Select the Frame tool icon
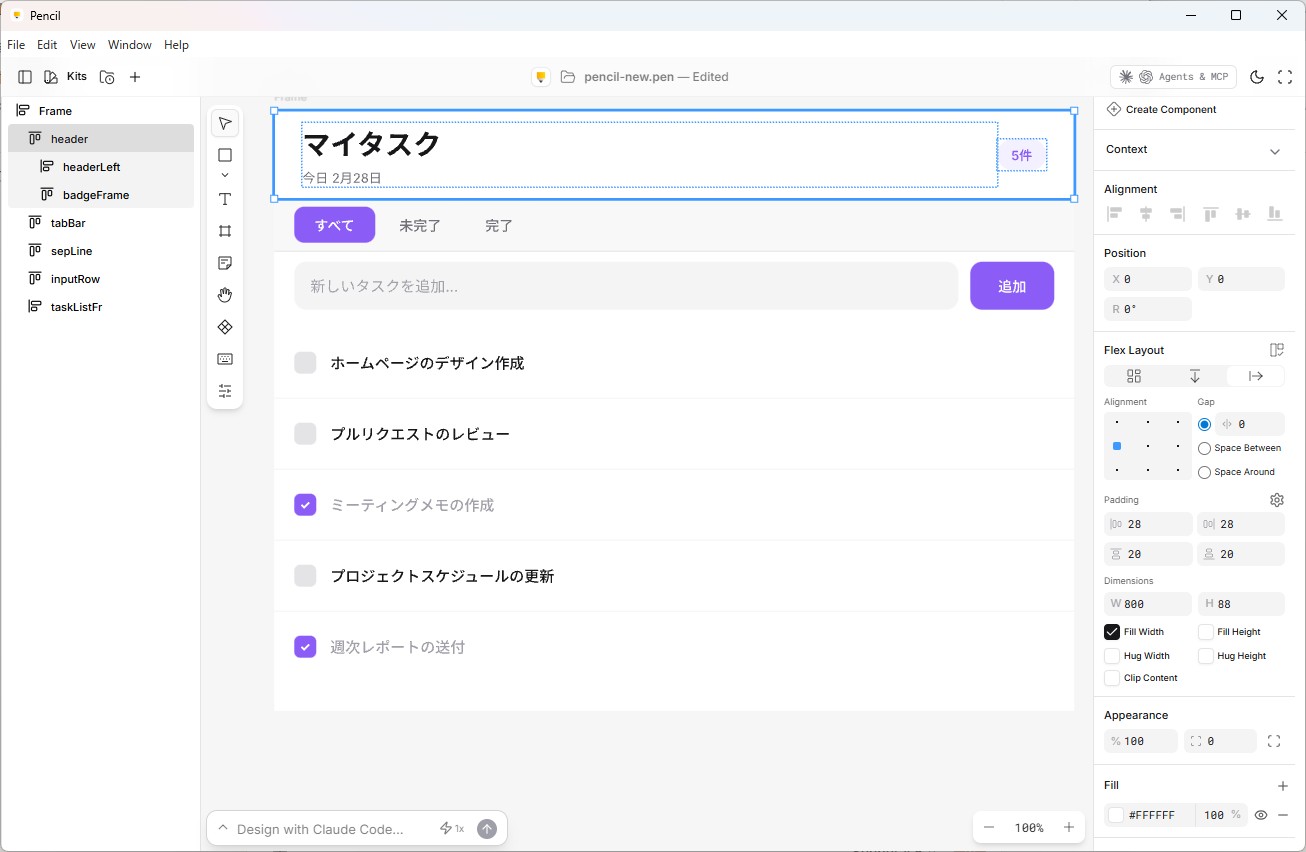Viewport: 1306px width, 852px height. click(225, 231)
